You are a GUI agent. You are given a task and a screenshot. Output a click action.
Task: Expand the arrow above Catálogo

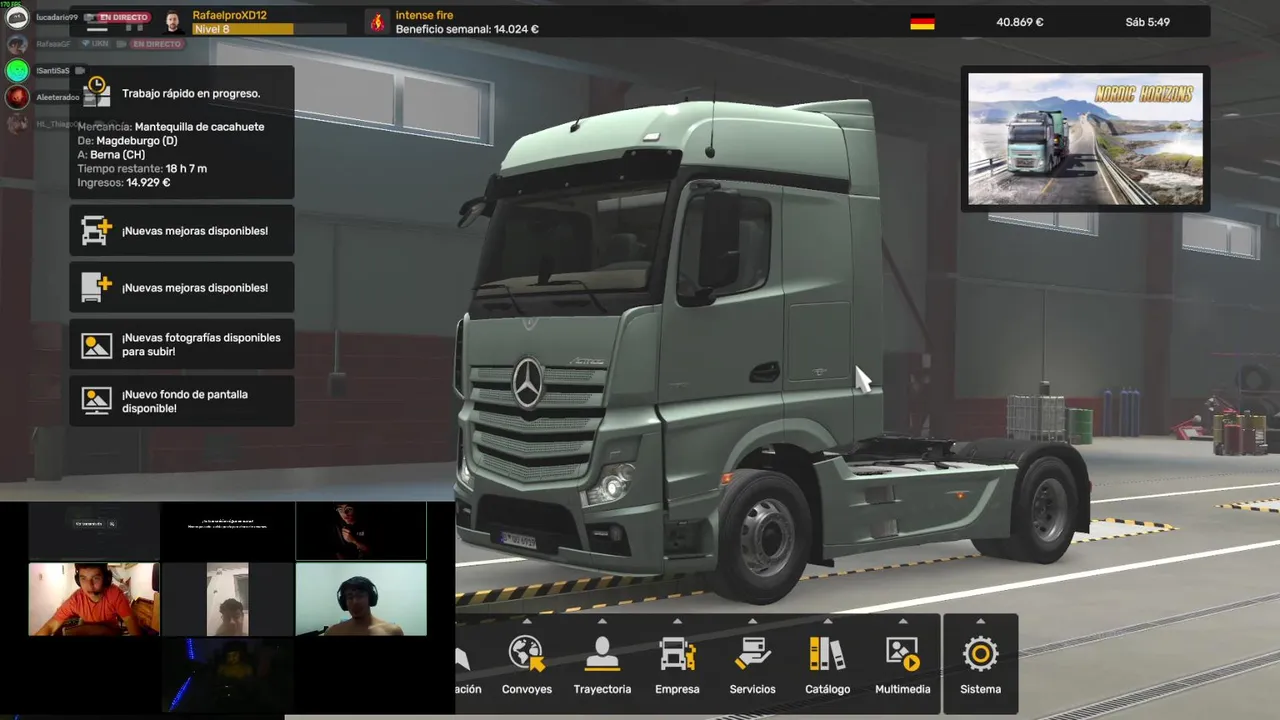click(x=827, y=621)
